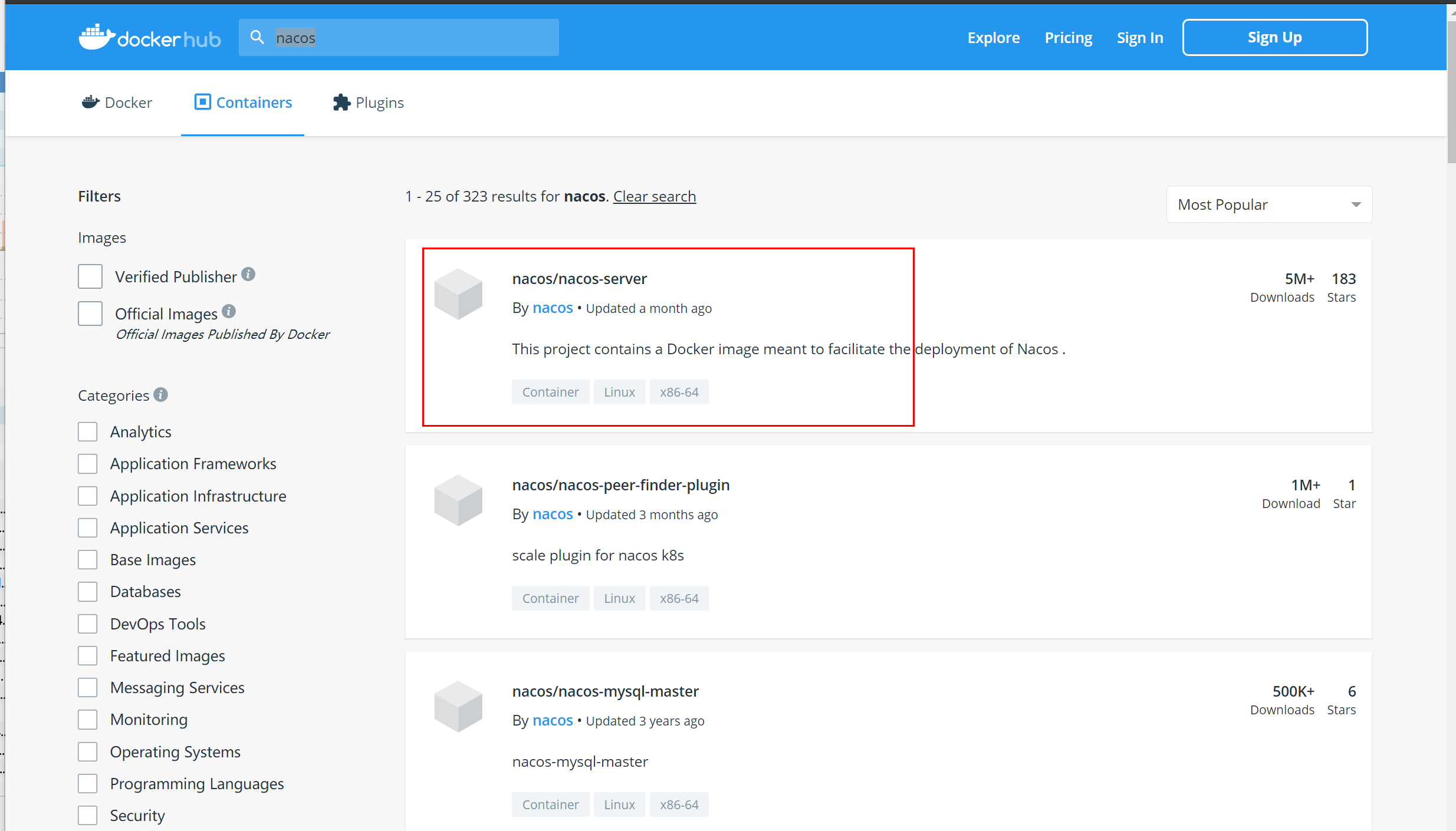The image size is (1456, 831).
Task: Click the Clear search link
Action: 654,196
